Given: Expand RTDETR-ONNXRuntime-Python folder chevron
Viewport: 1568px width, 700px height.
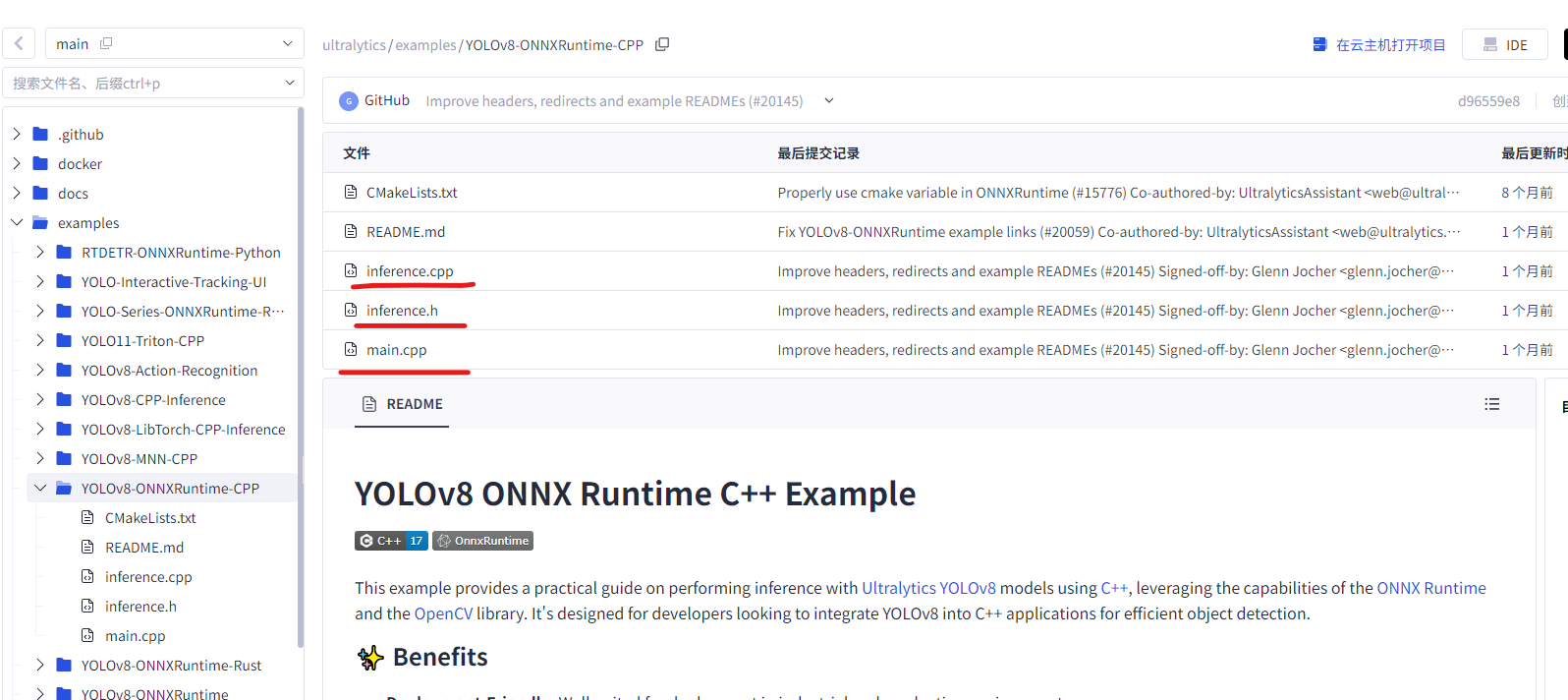Looking at the screenshot, I should [40, 252].
